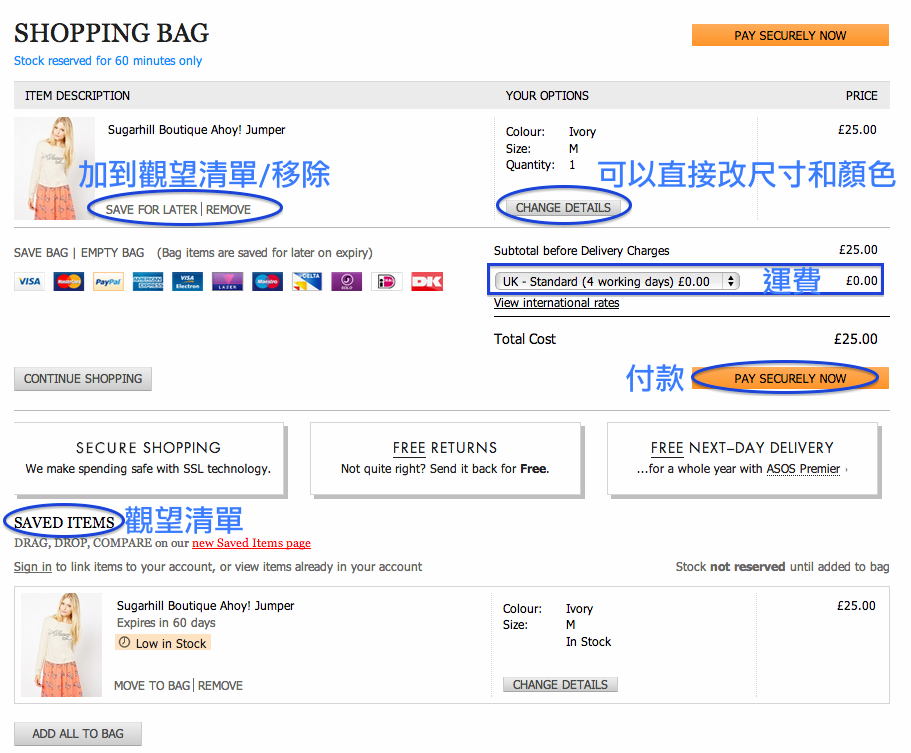The image size is (911, 753).
Task: Click Change Details for the bag item
Action: tap(563, 207)
